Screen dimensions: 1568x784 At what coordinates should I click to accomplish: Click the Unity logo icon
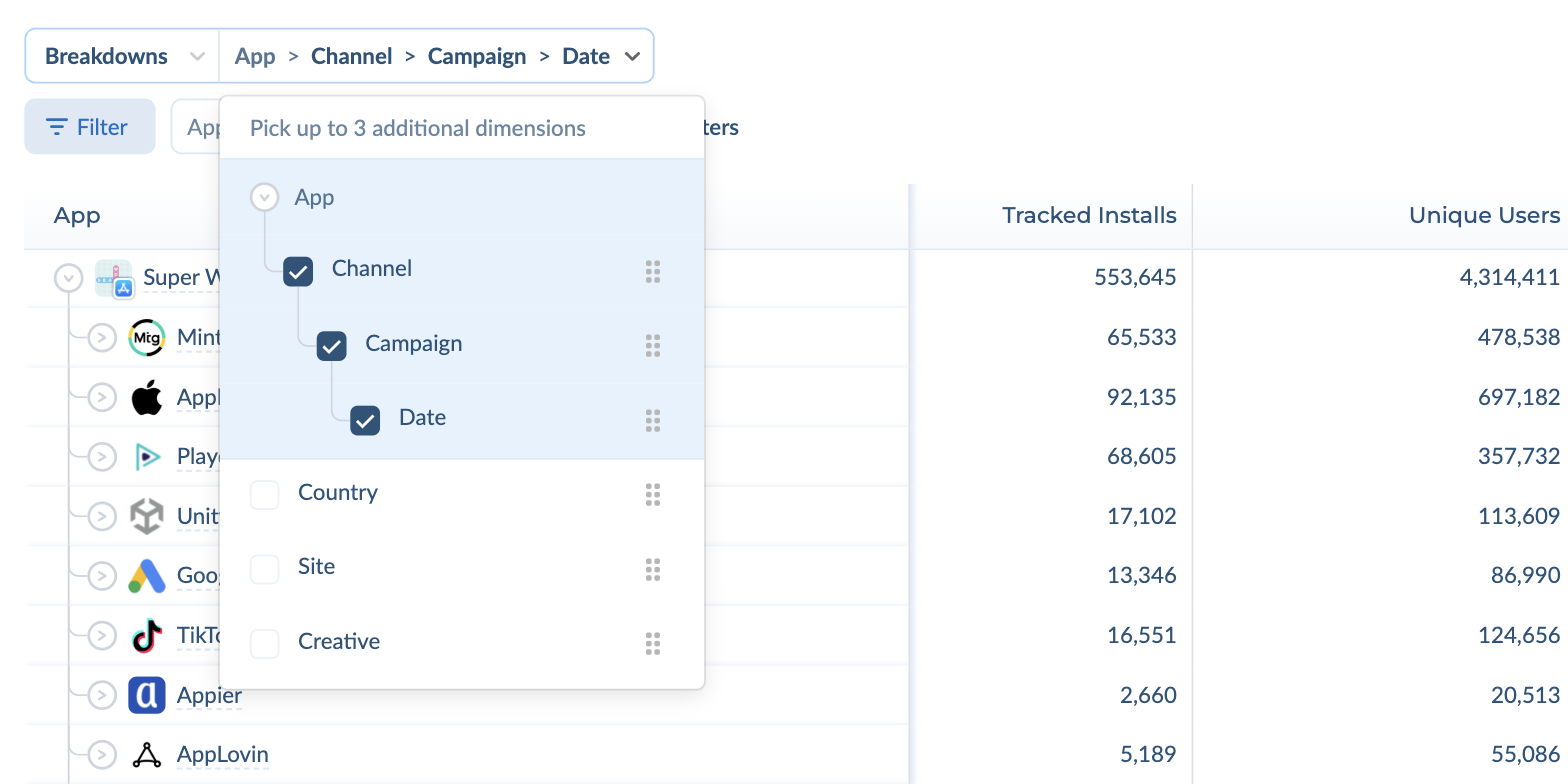[147, 516]
